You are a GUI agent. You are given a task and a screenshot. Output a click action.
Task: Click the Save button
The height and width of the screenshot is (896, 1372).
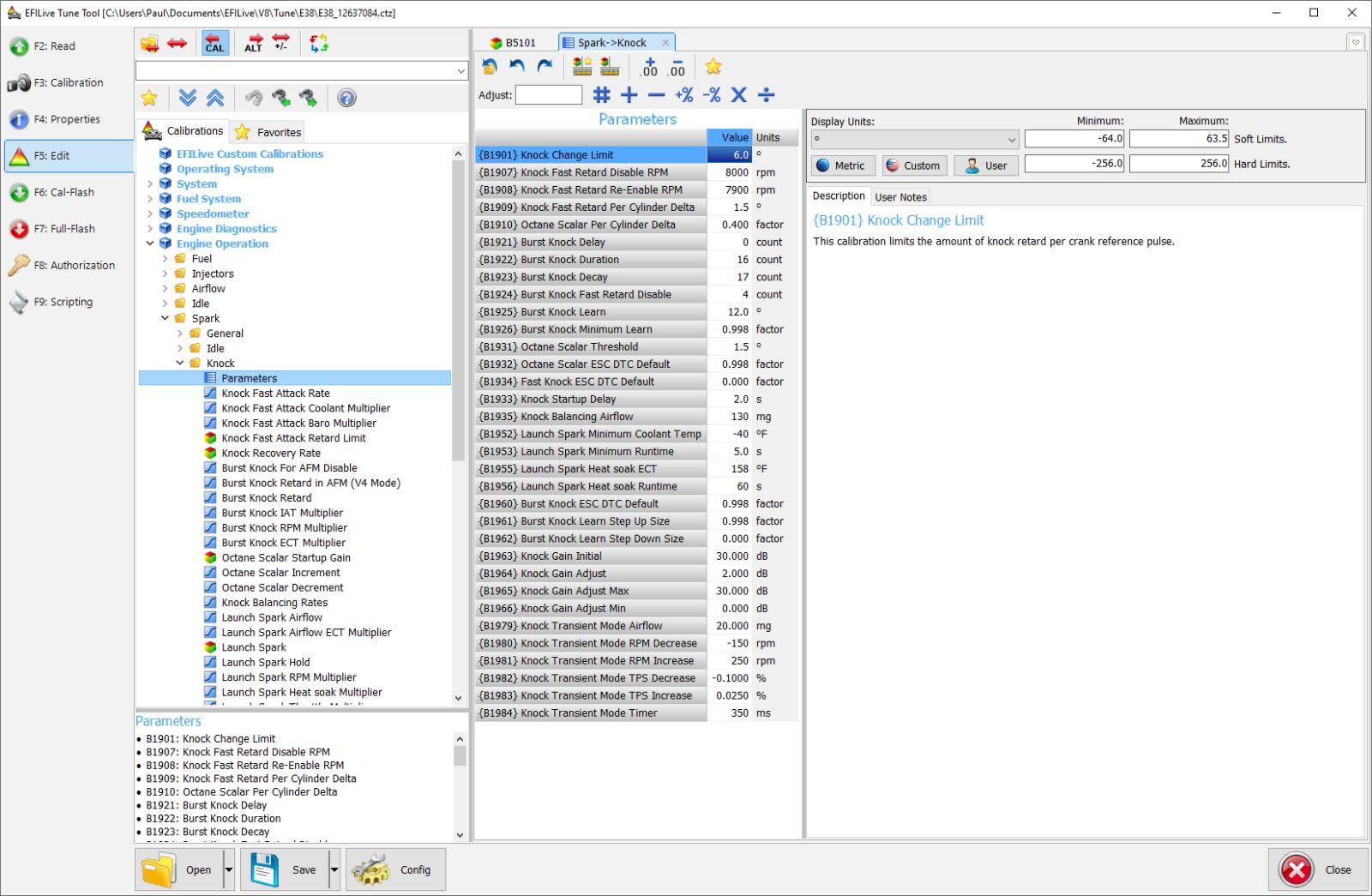click(285, 869)
